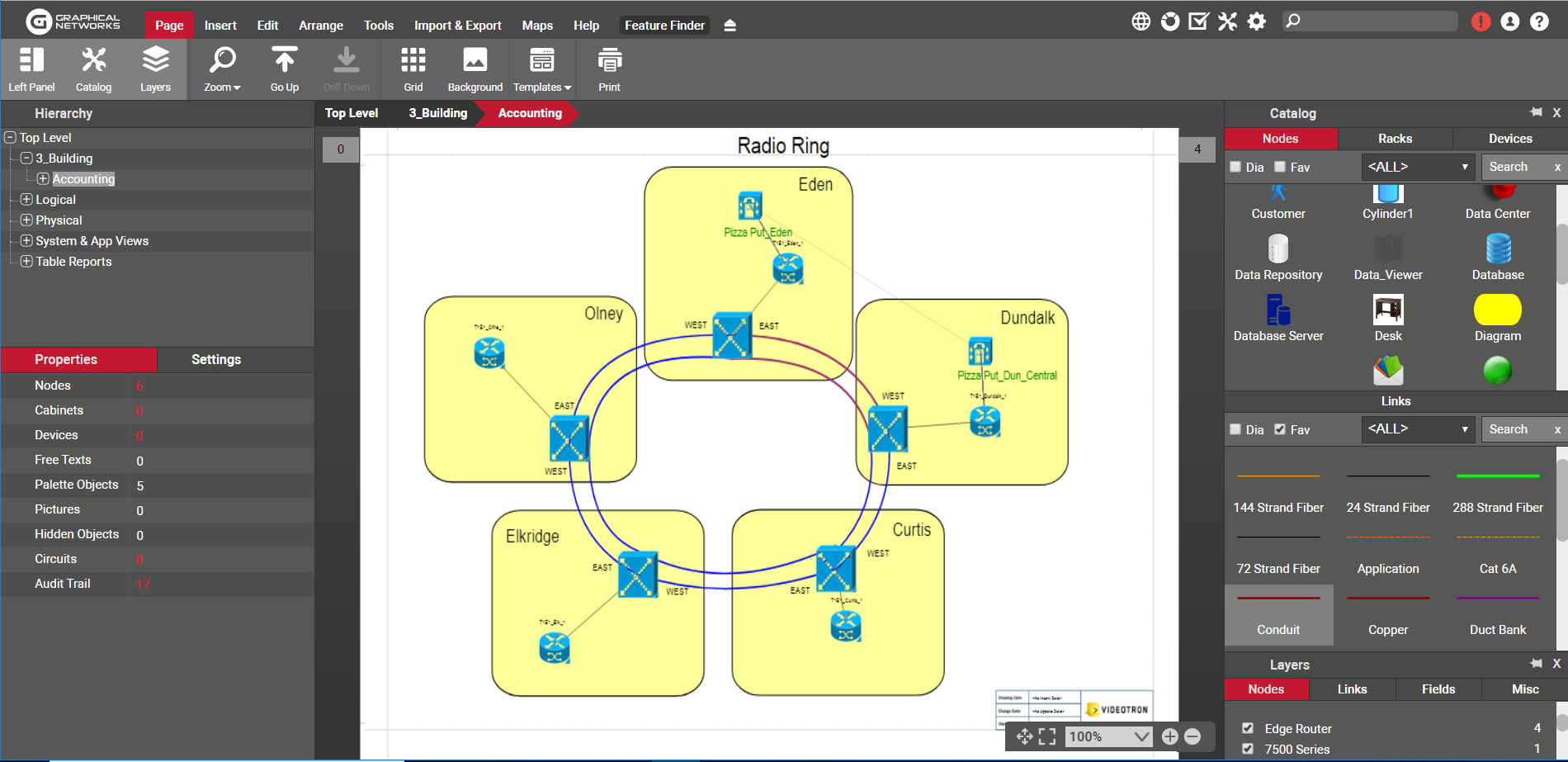Switch to the Racks catalog tab
Screen dimensions: 1568x762
coord(1395,139)
